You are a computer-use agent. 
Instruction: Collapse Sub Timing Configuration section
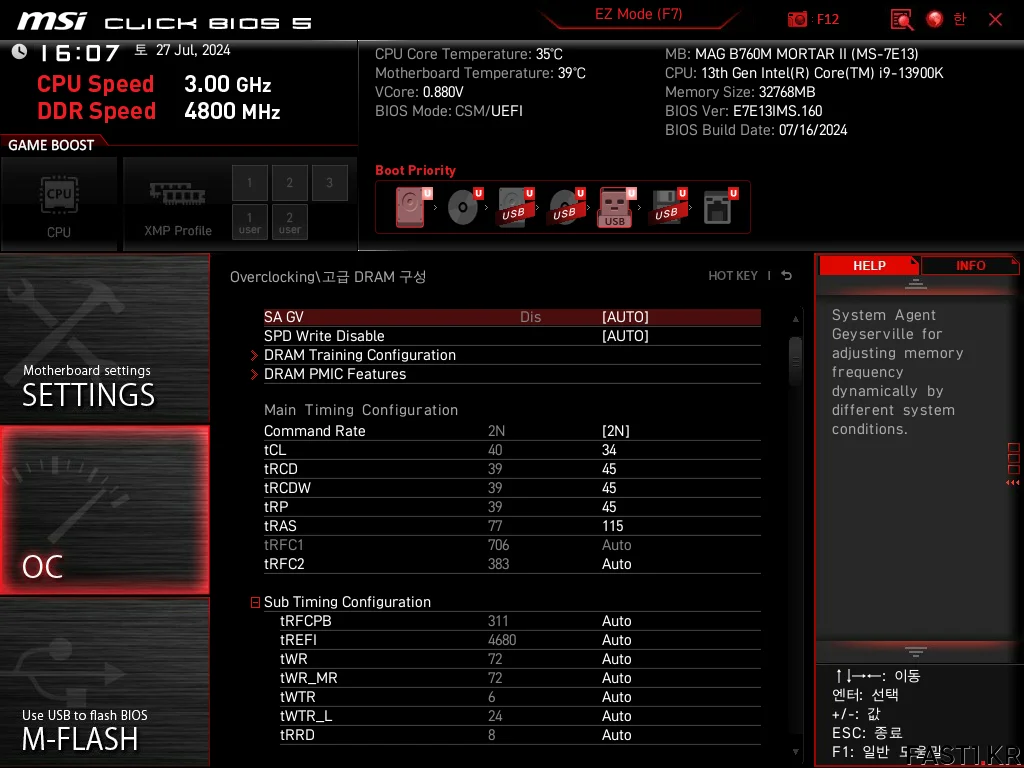click(x=255, y=602)
